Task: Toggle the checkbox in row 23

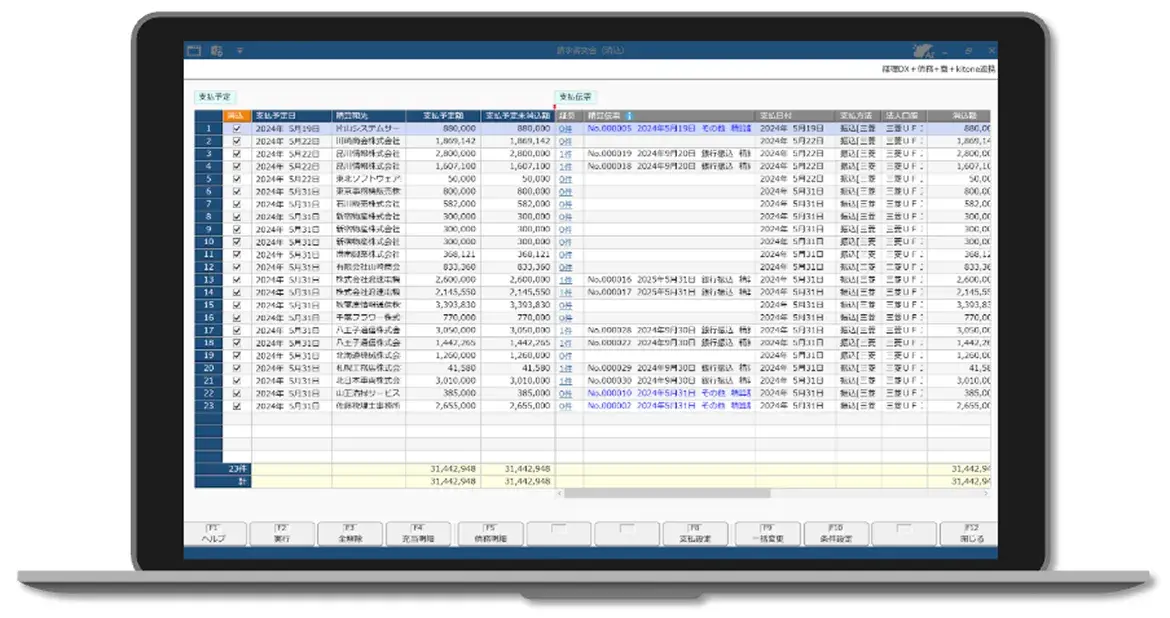Action: (x=236, y=406)
